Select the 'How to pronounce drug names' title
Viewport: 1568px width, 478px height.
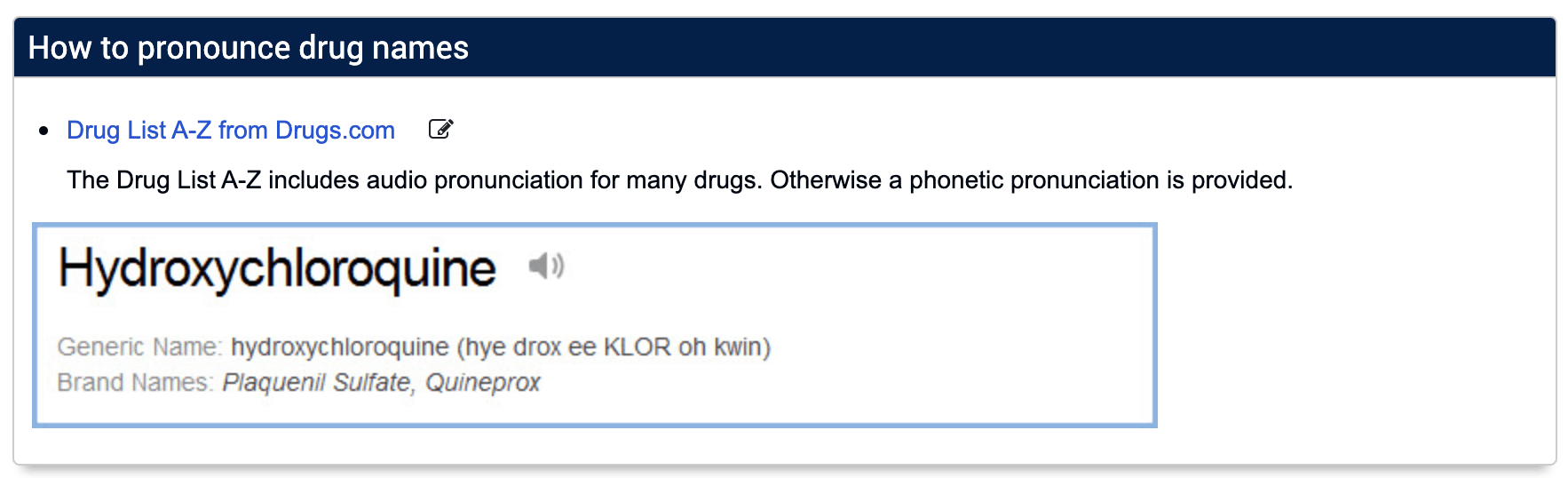249,47
